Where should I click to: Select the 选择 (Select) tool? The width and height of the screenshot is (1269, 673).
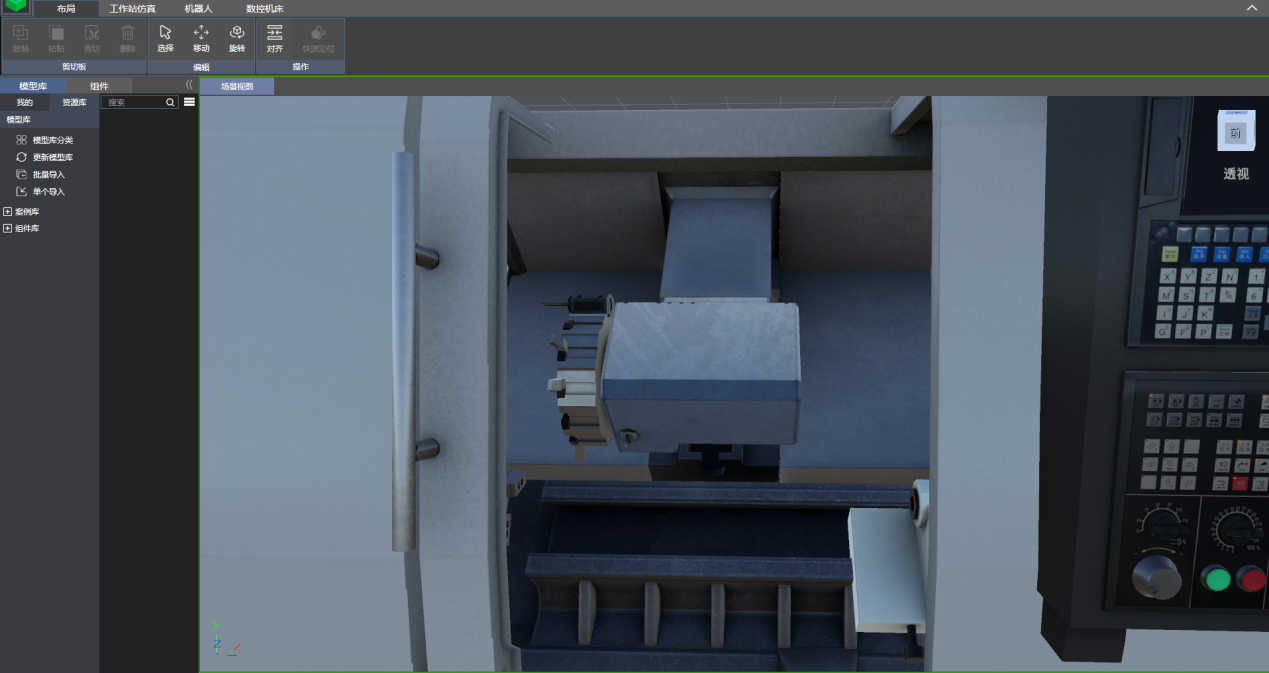pyautogui.click(x=165, y=38)
